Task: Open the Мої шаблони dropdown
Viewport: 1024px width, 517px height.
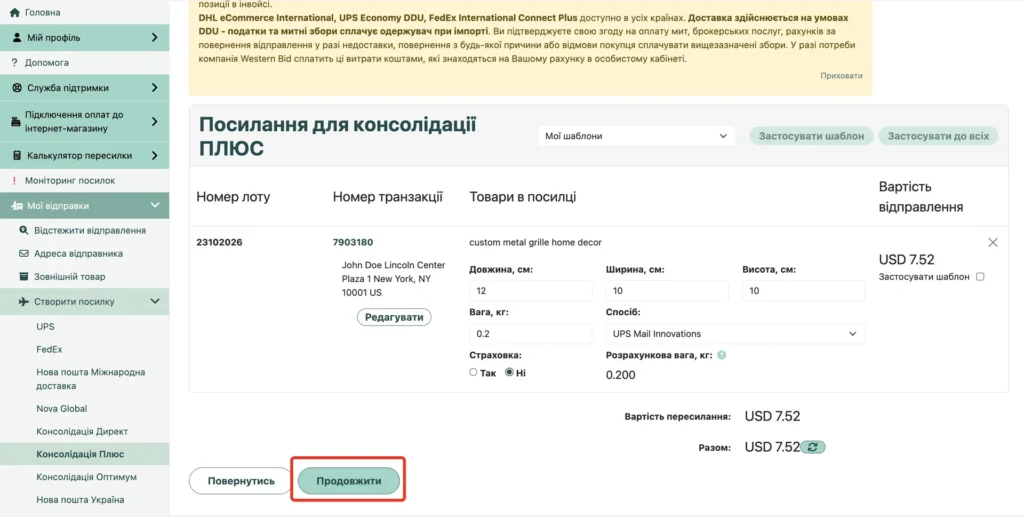Action: coord(636,136)
